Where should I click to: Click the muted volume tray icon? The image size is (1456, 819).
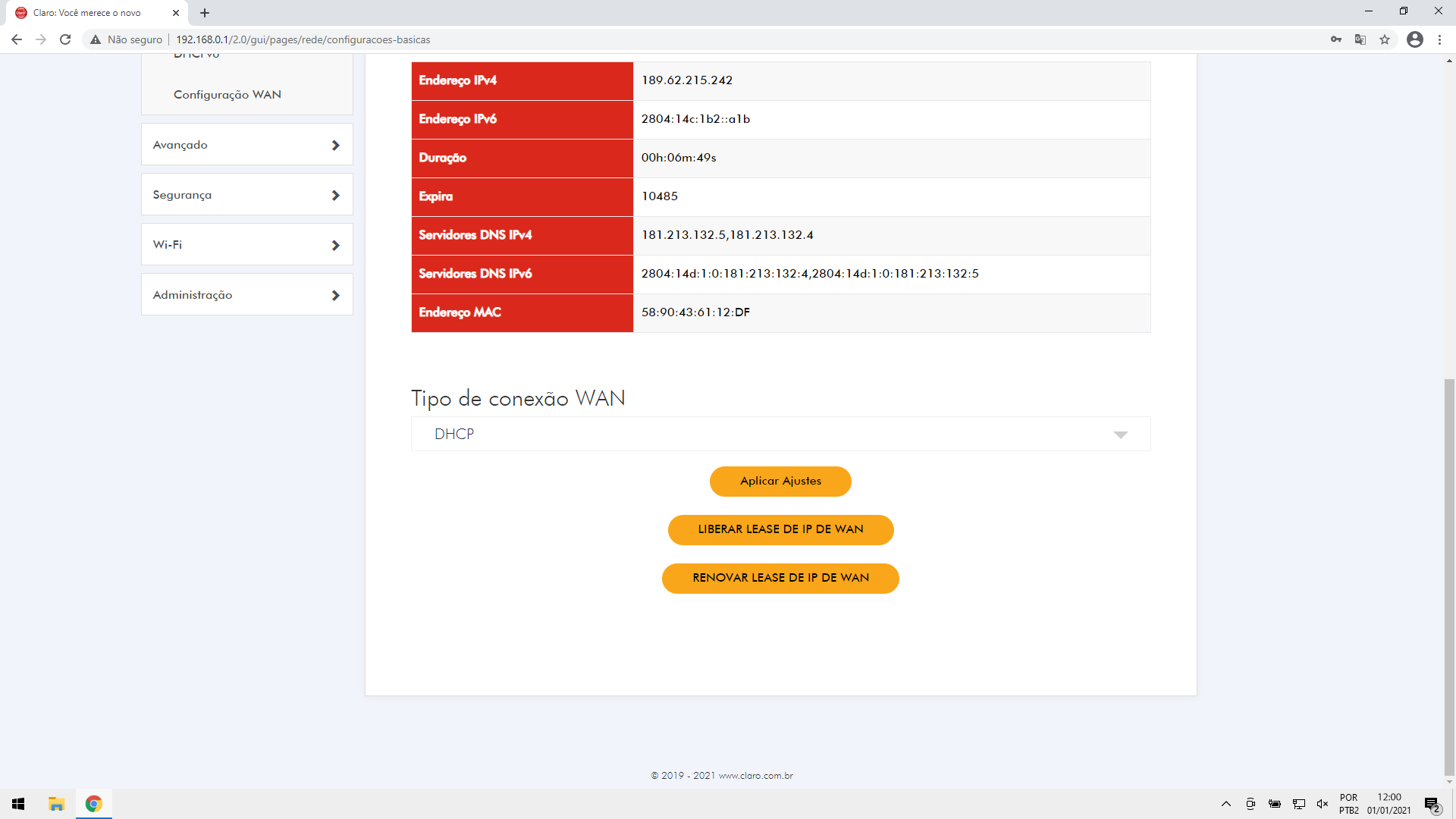1323,804
